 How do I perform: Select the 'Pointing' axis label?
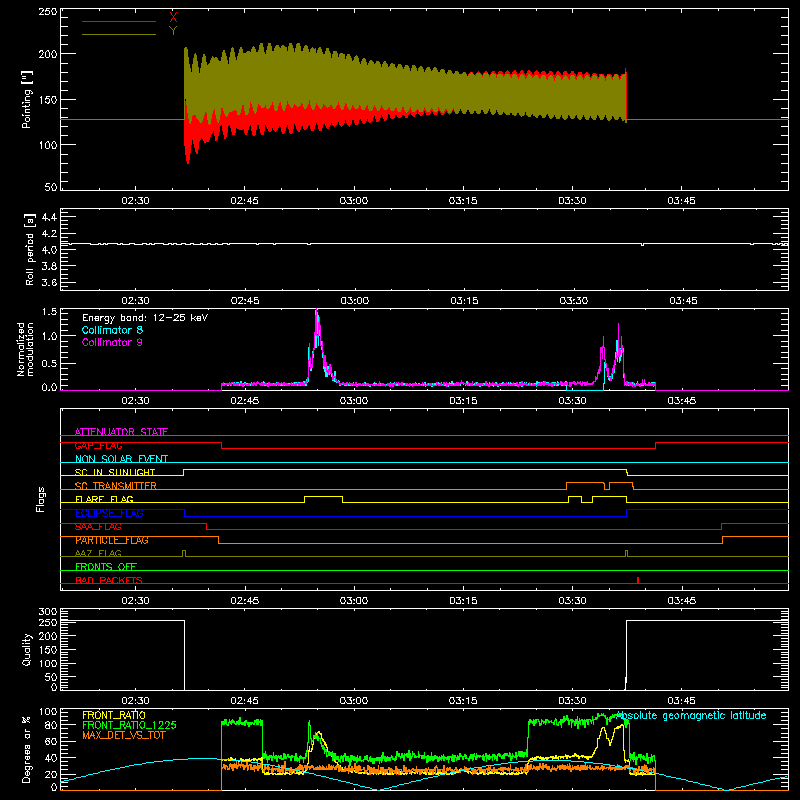coord(27,99)
